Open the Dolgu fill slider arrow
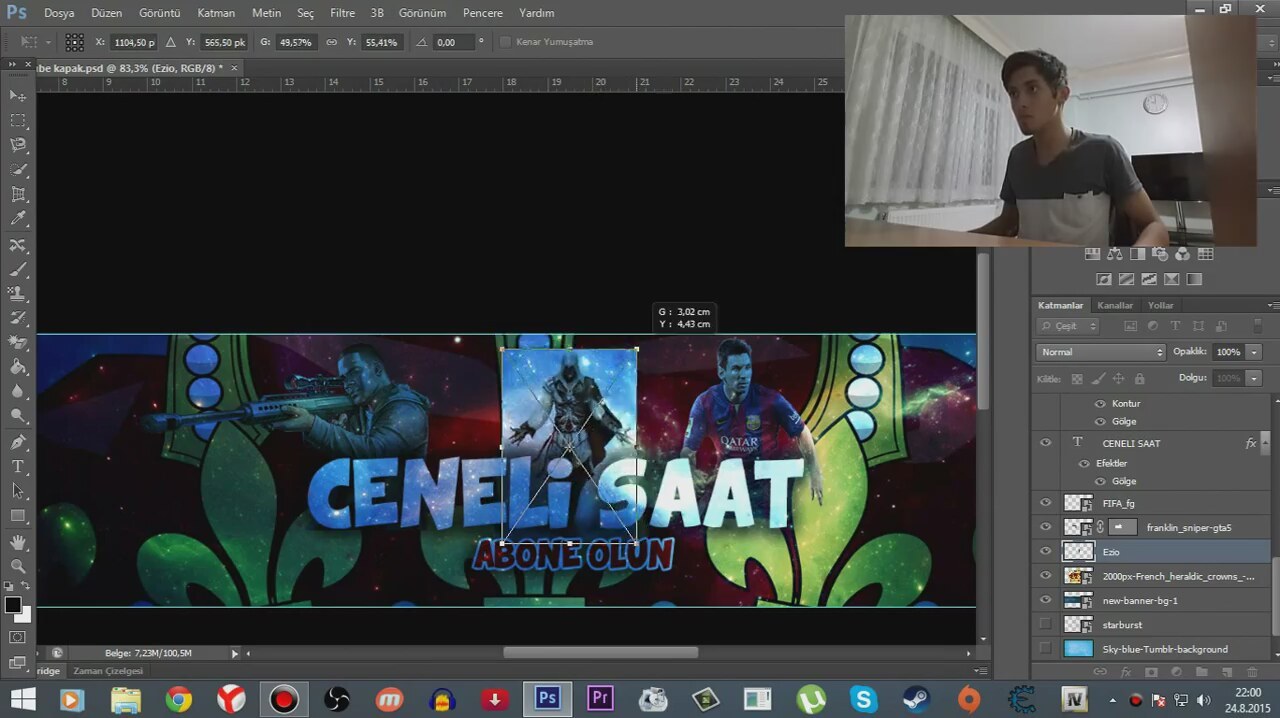Screen dimensions: 1280x718 (x=1254, y=379)
